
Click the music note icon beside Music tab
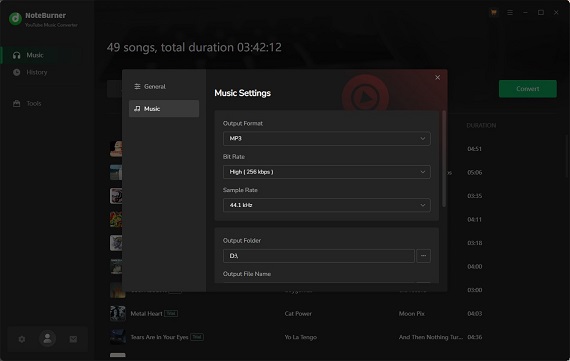pyautogui.click(x=137, y=109)
